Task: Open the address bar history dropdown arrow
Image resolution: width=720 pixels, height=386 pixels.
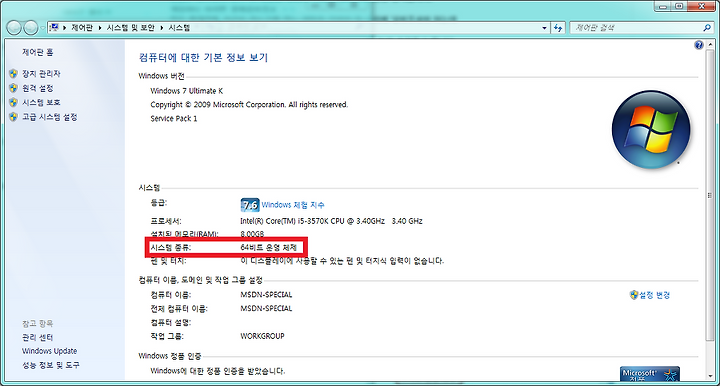Action: (545, 28)
